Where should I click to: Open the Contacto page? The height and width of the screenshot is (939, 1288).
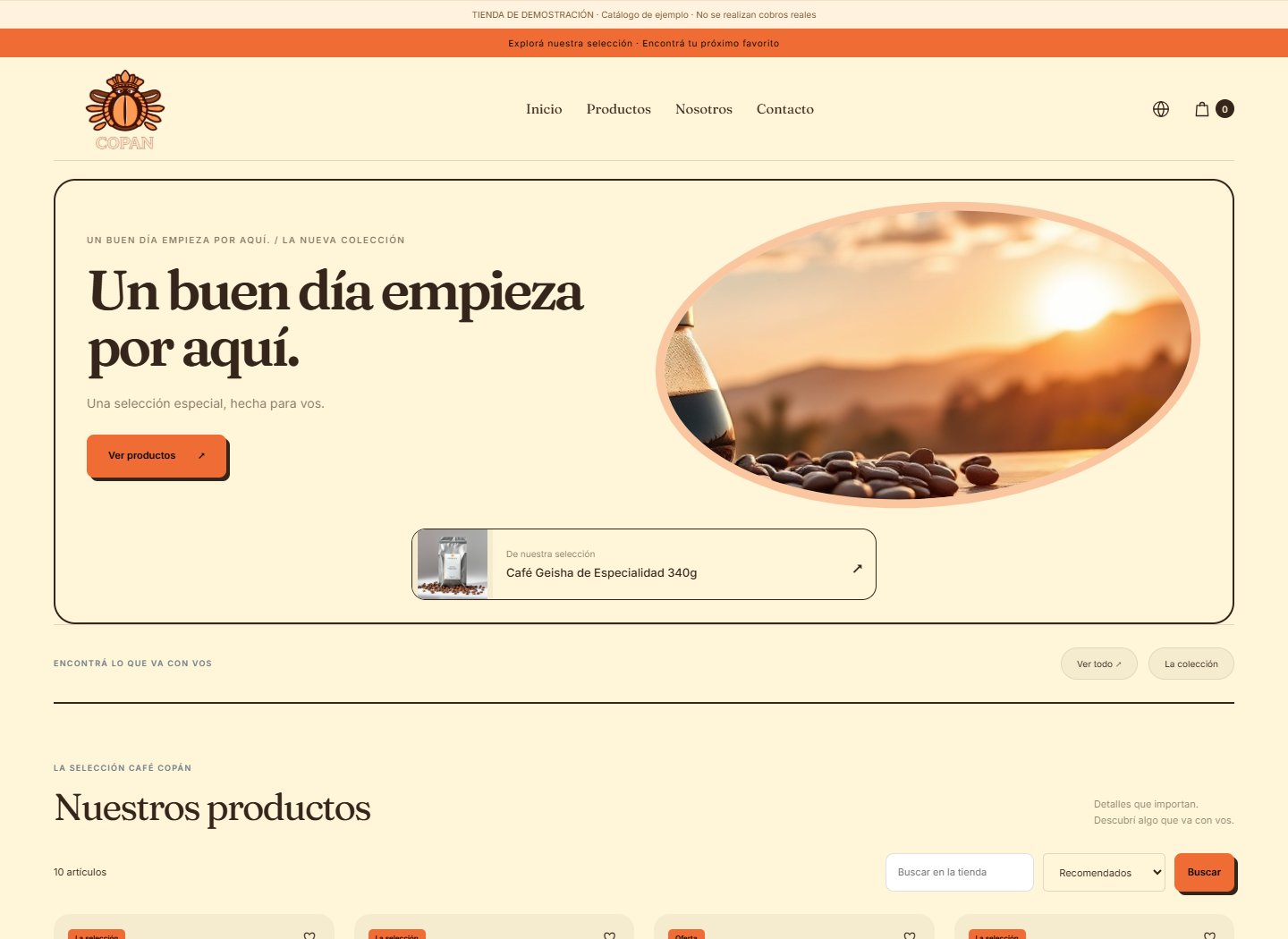pos(785,109)
